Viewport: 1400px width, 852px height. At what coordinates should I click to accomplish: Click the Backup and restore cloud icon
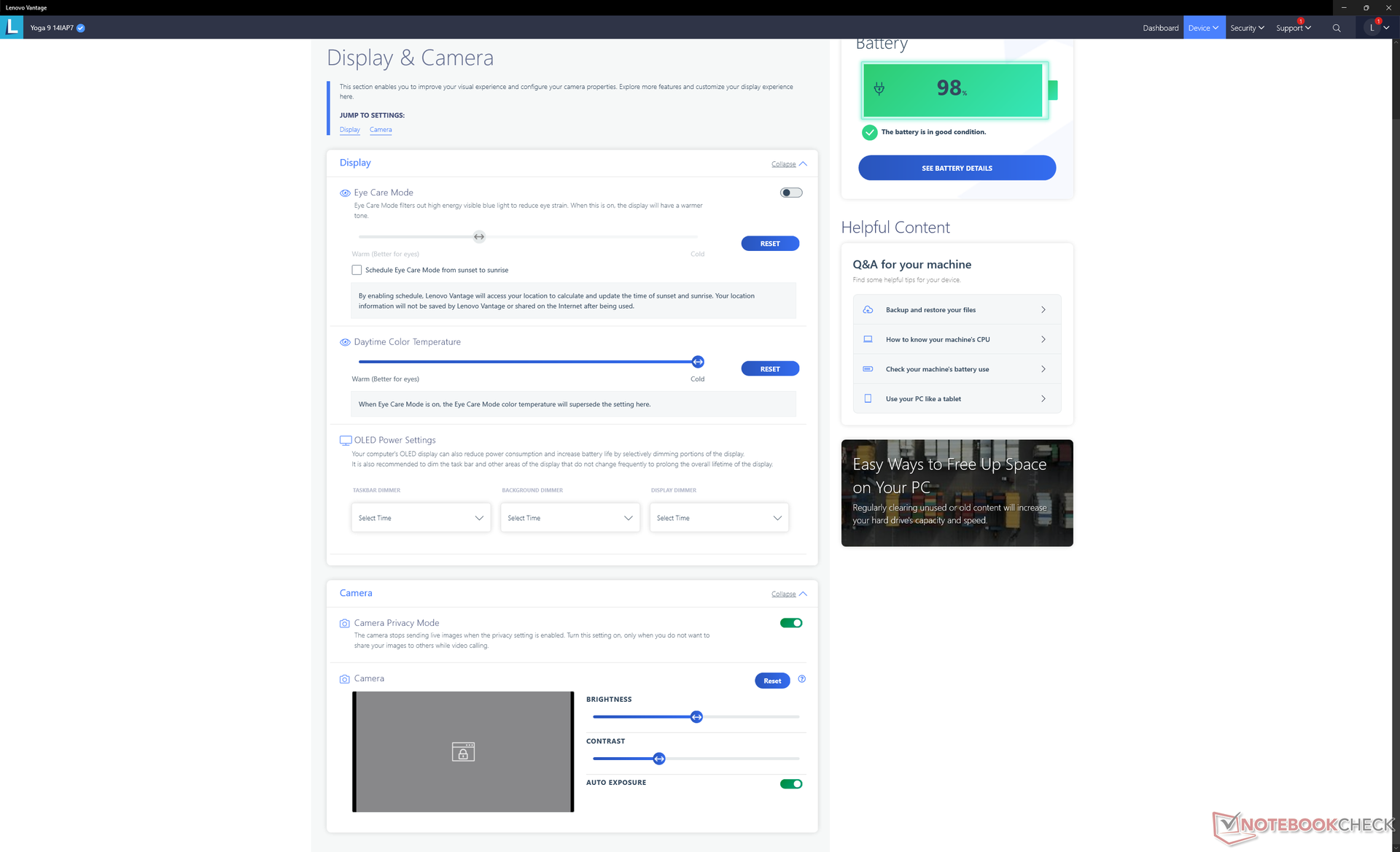868,310
